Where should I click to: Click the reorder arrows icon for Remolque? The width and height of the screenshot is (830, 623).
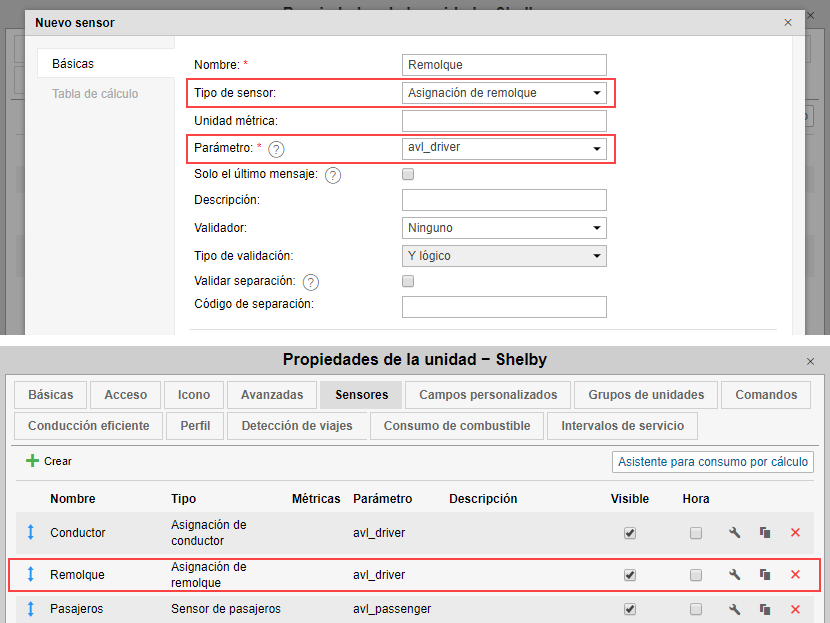(x=30, y=575)
